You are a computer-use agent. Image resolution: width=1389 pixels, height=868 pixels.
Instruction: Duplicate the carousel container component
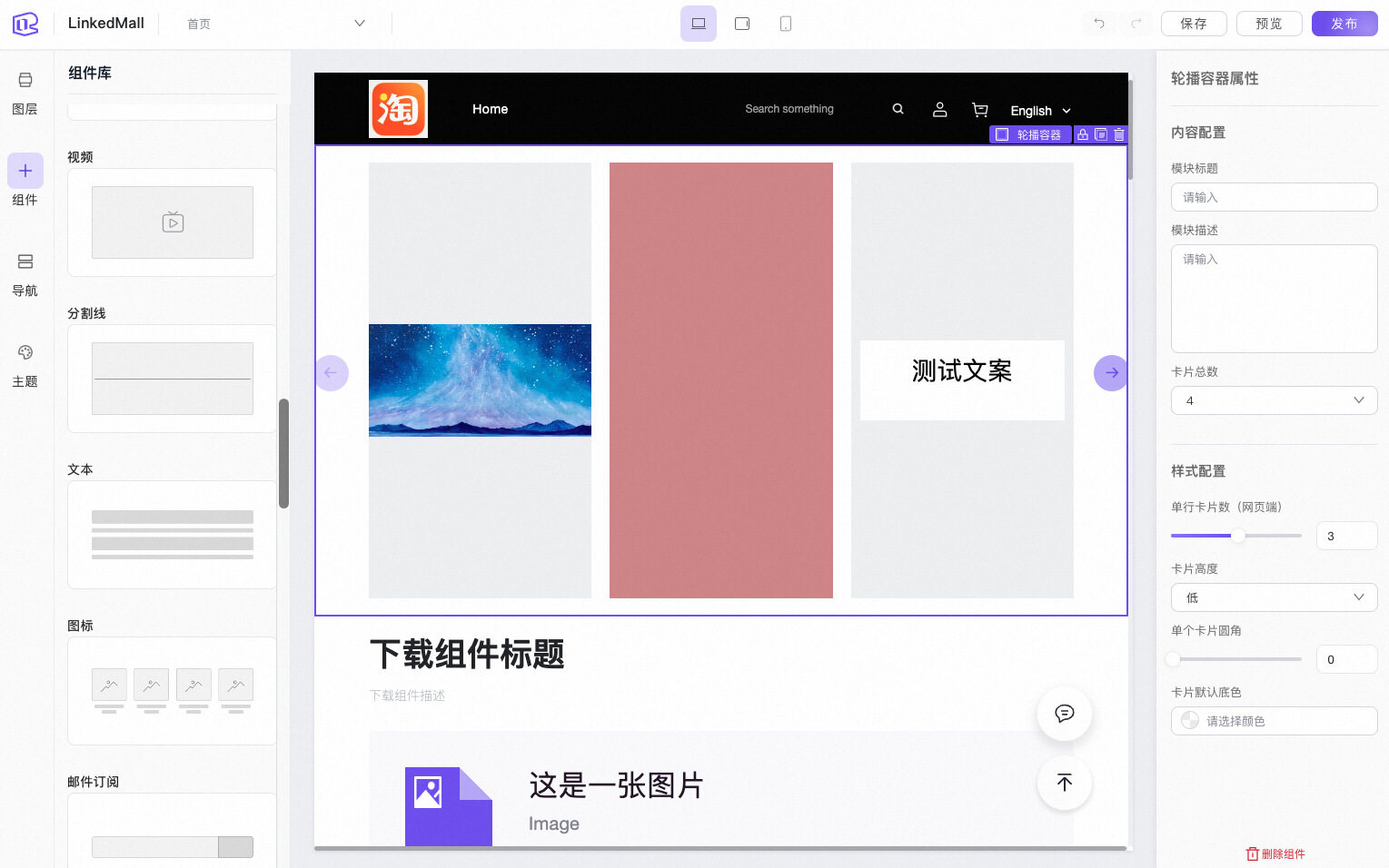[1101, 134]
